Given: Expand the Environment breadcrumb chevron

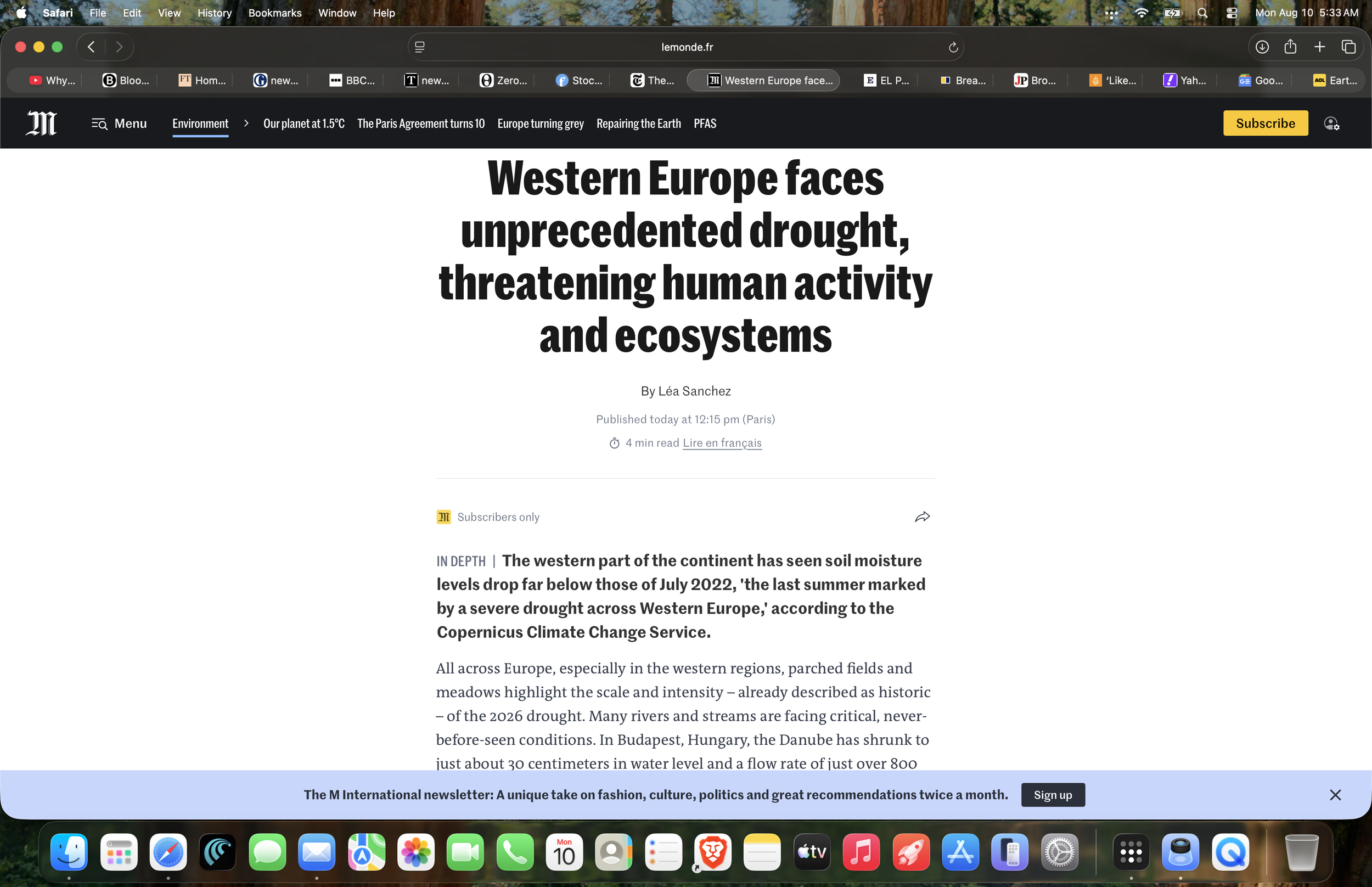Looking at the screenshot, I should coord(246,123).
